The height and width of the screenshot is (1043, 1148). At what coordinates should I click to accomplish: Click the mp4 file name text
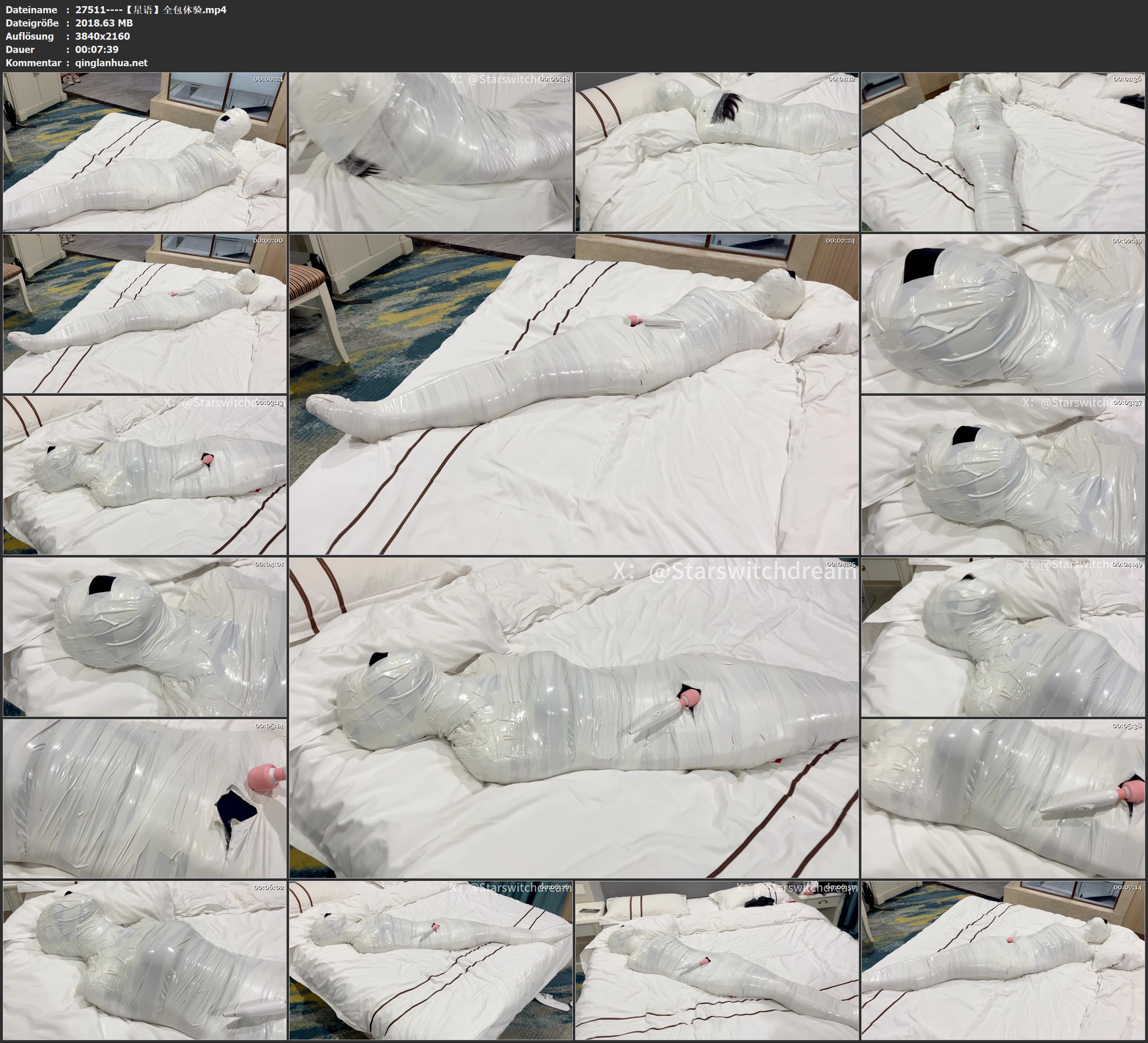(x=151, y=9)
